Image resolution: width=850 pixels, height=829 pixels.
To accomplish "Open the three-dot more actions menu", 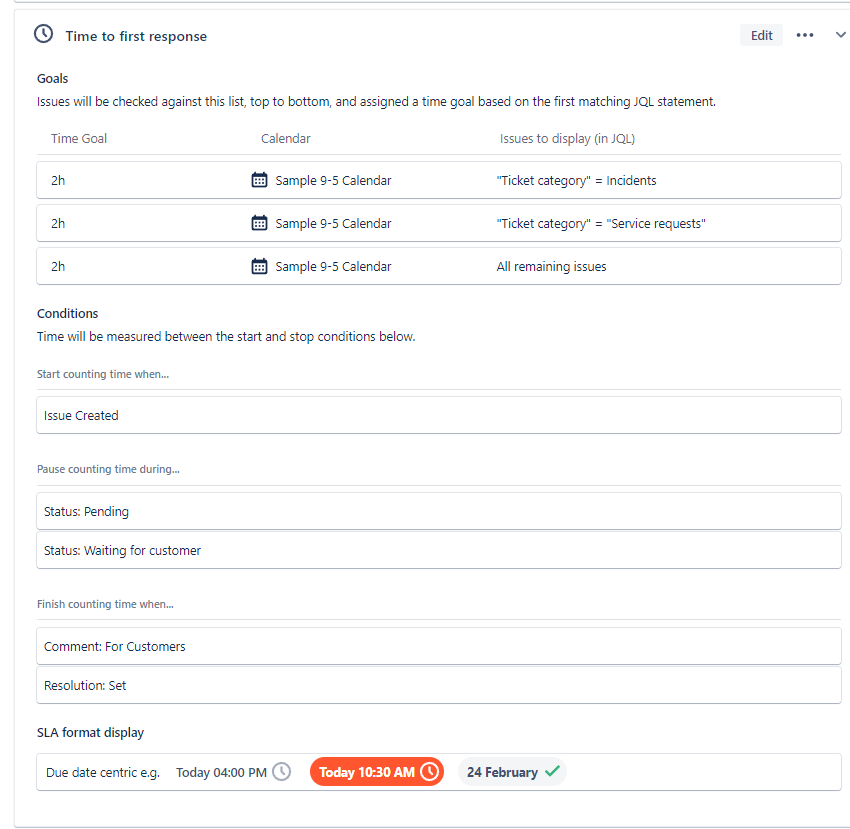I will (804, 35).
